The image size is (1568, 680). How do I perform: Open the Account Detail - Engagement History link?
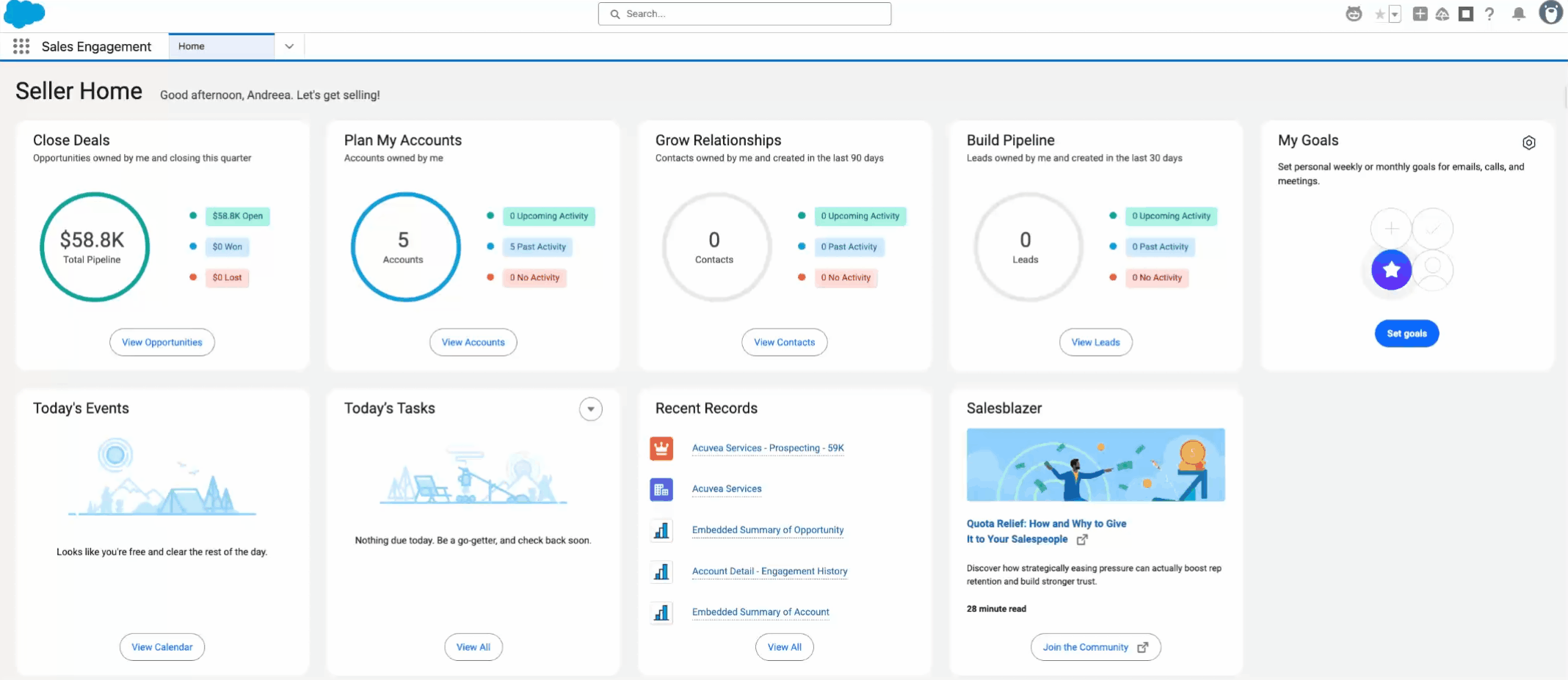769,571
